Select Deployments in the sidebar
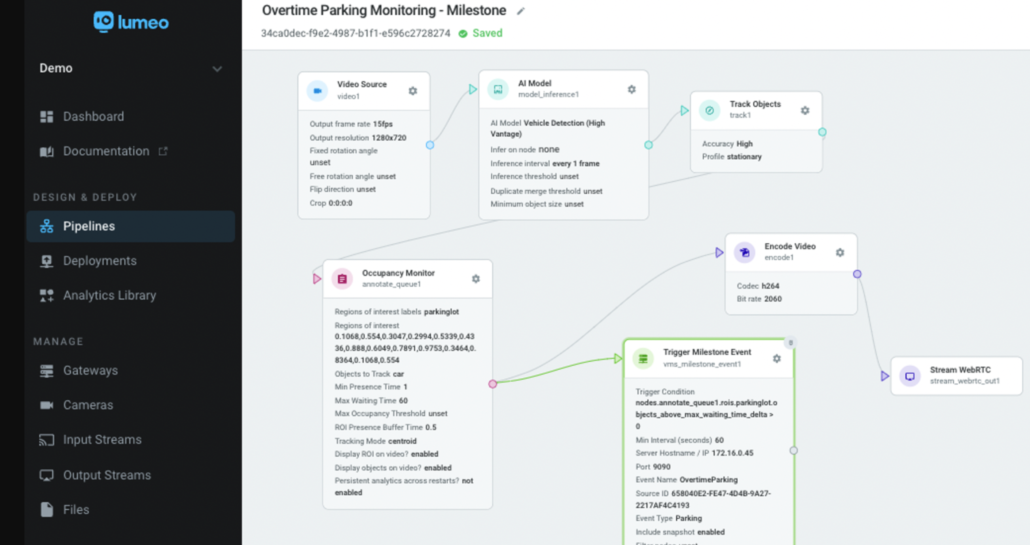 (x=99, y=261)
